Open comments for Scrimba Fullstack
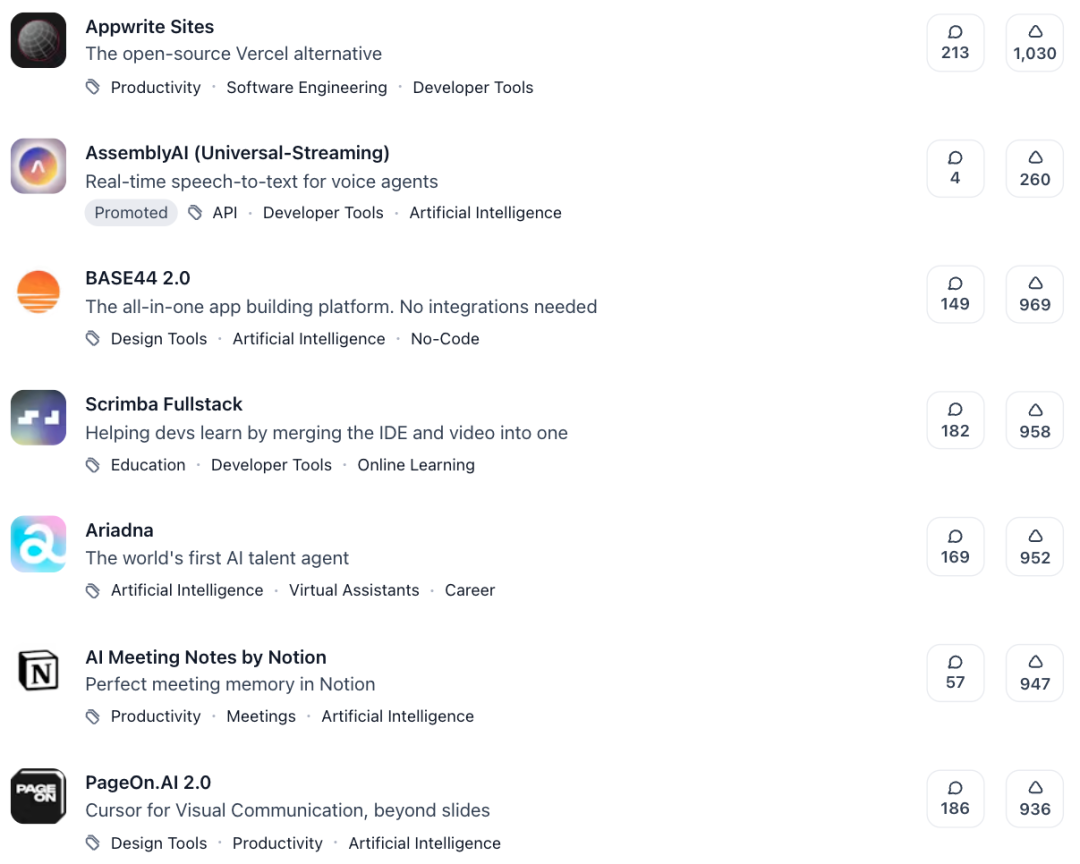This screenshot has width=1080, height=864. [955, 420]
